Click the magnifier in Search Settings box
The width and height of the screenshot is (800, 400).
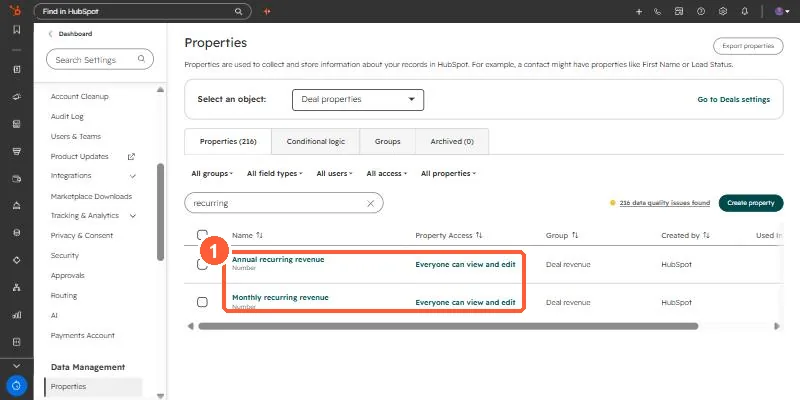point(141,59)
